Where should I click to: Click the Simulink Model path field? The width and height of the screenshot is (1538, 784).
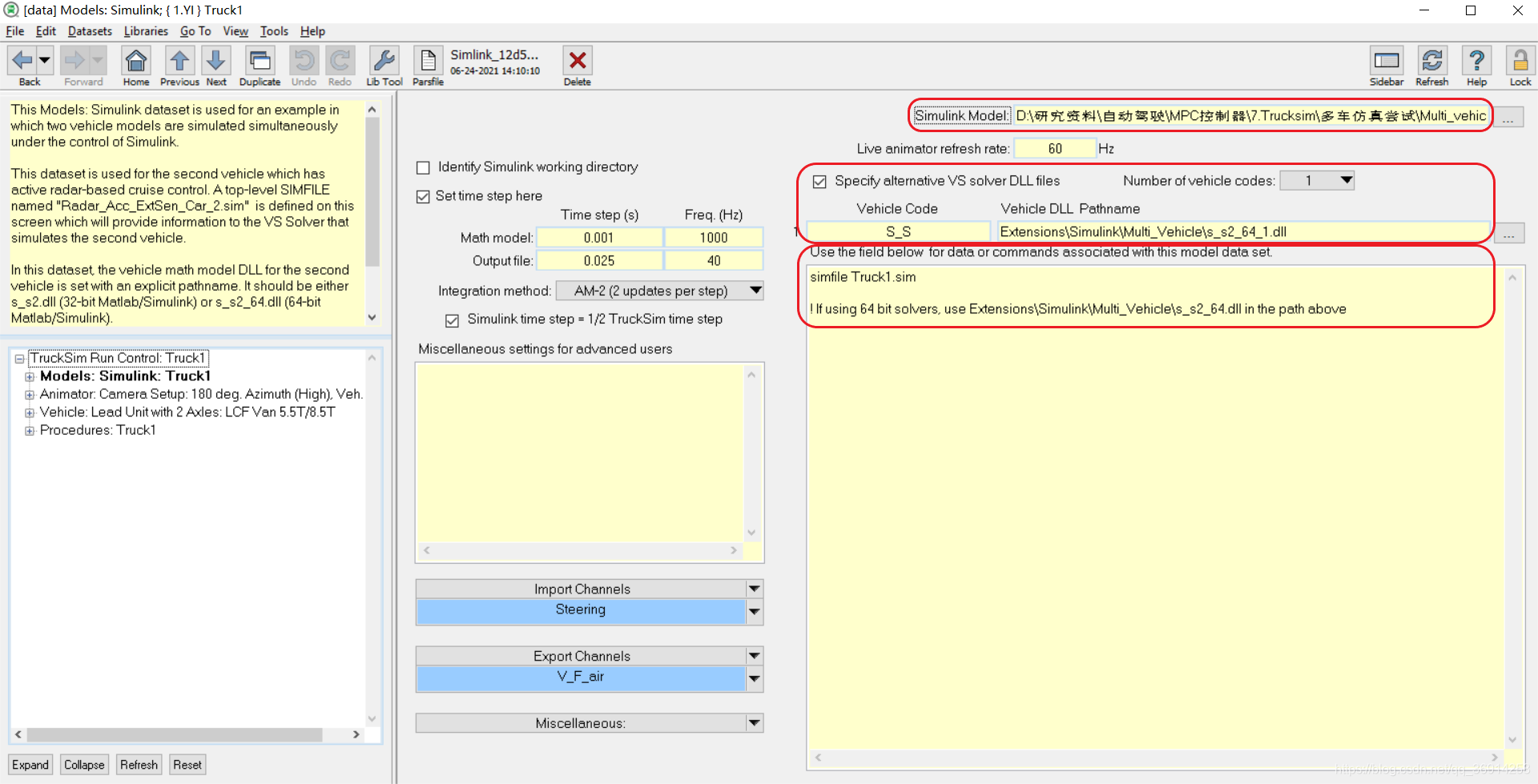1251,116
